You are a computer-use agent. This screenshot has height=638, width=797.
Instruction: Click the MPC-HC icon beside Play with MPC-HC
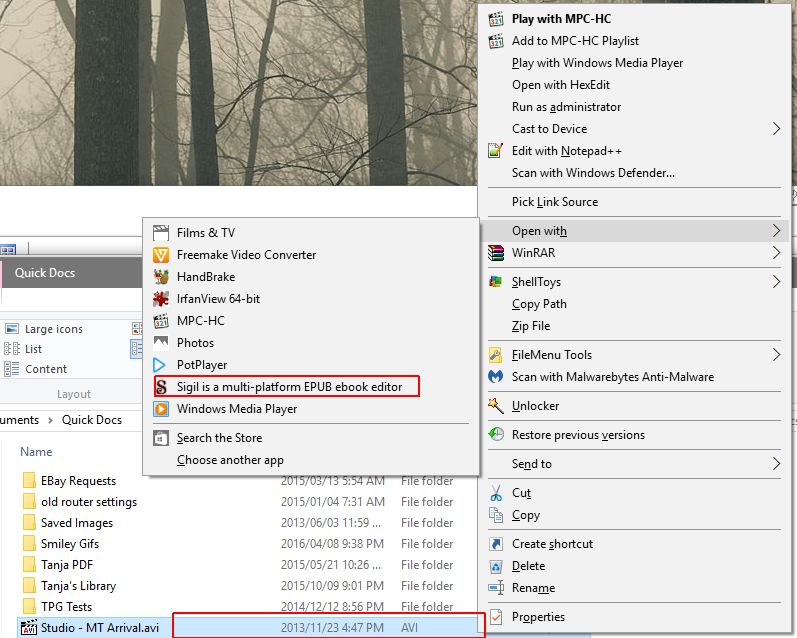tap(496, 19)
